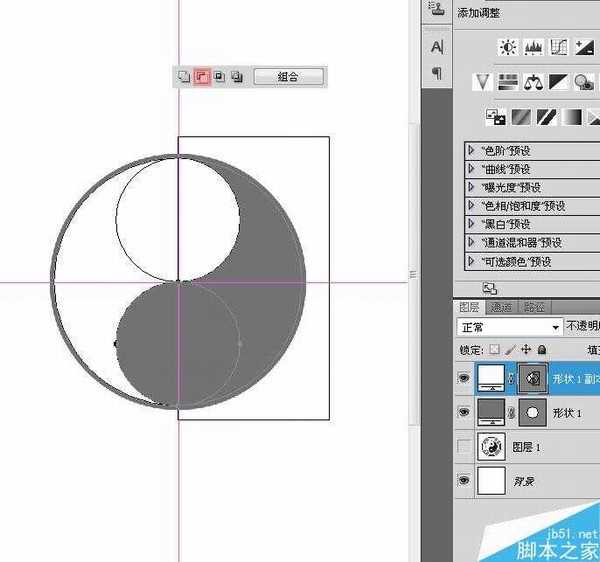This screenshot has height=562, width=600.
Task: Hide the 形状 1 layer
Action: [x=463, y=412]
